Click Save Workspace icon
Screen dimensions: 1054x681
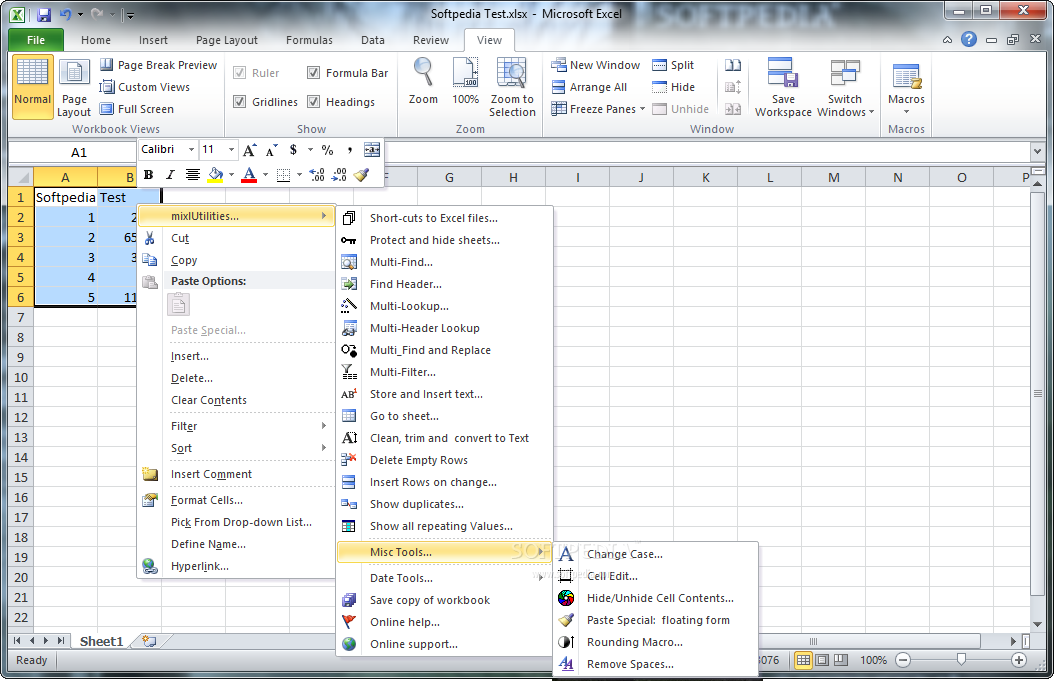click(x=783, y=87)
